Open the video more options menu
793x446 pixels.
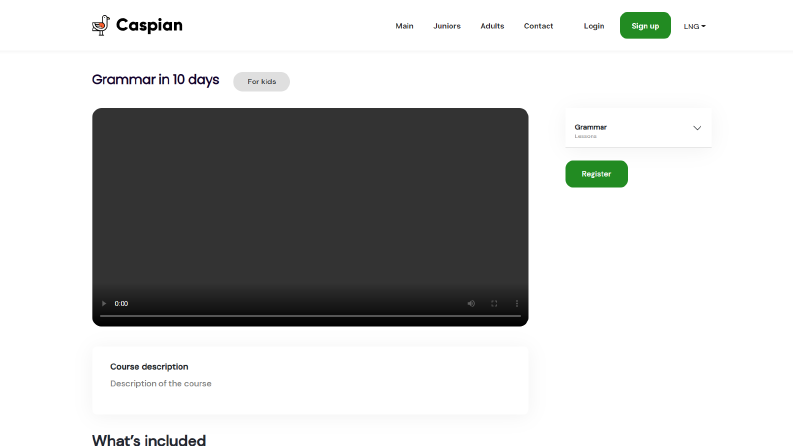(516, 303)
